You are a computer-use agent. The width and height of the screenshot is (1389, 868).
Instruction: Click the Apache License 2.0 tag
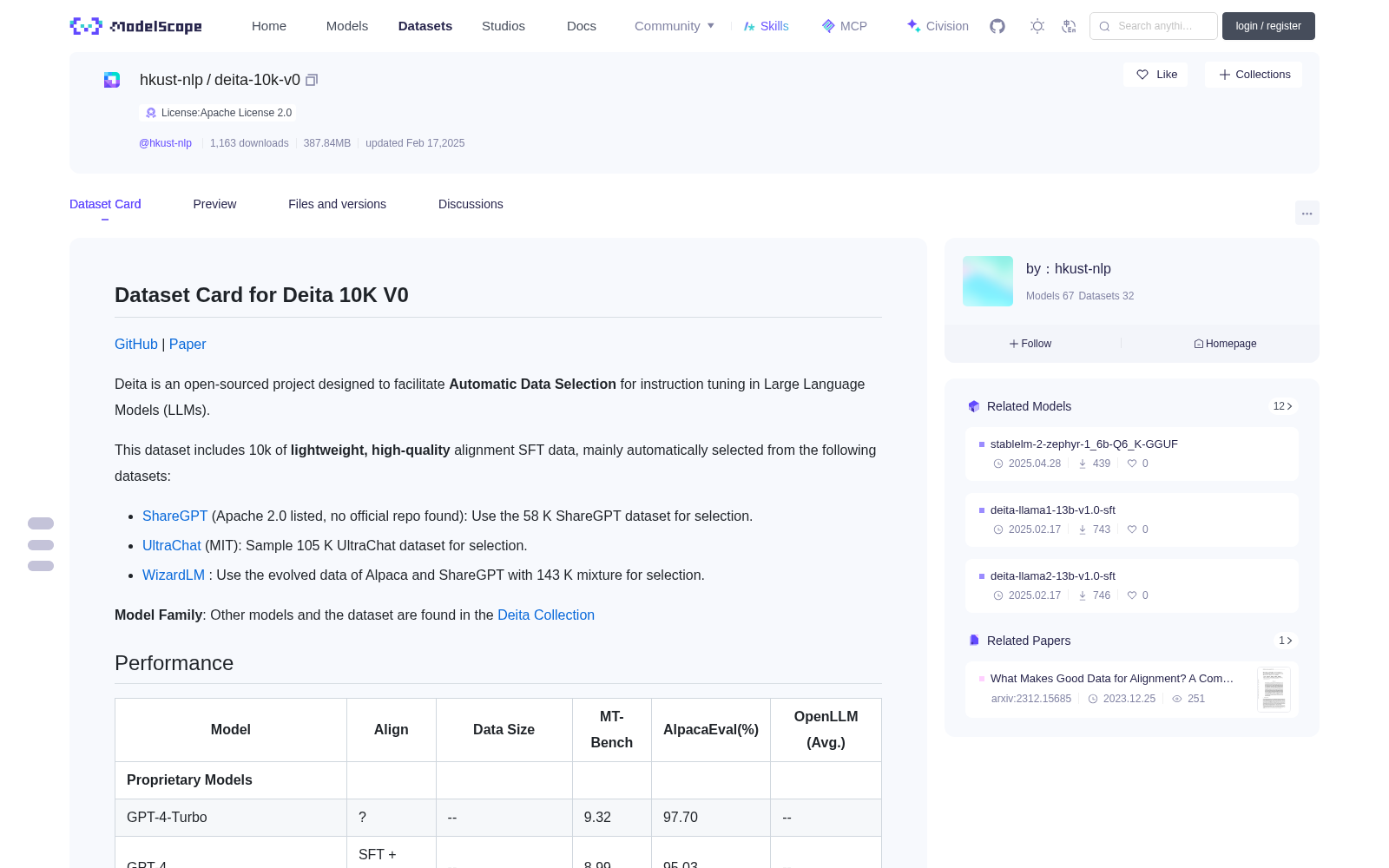218,113
